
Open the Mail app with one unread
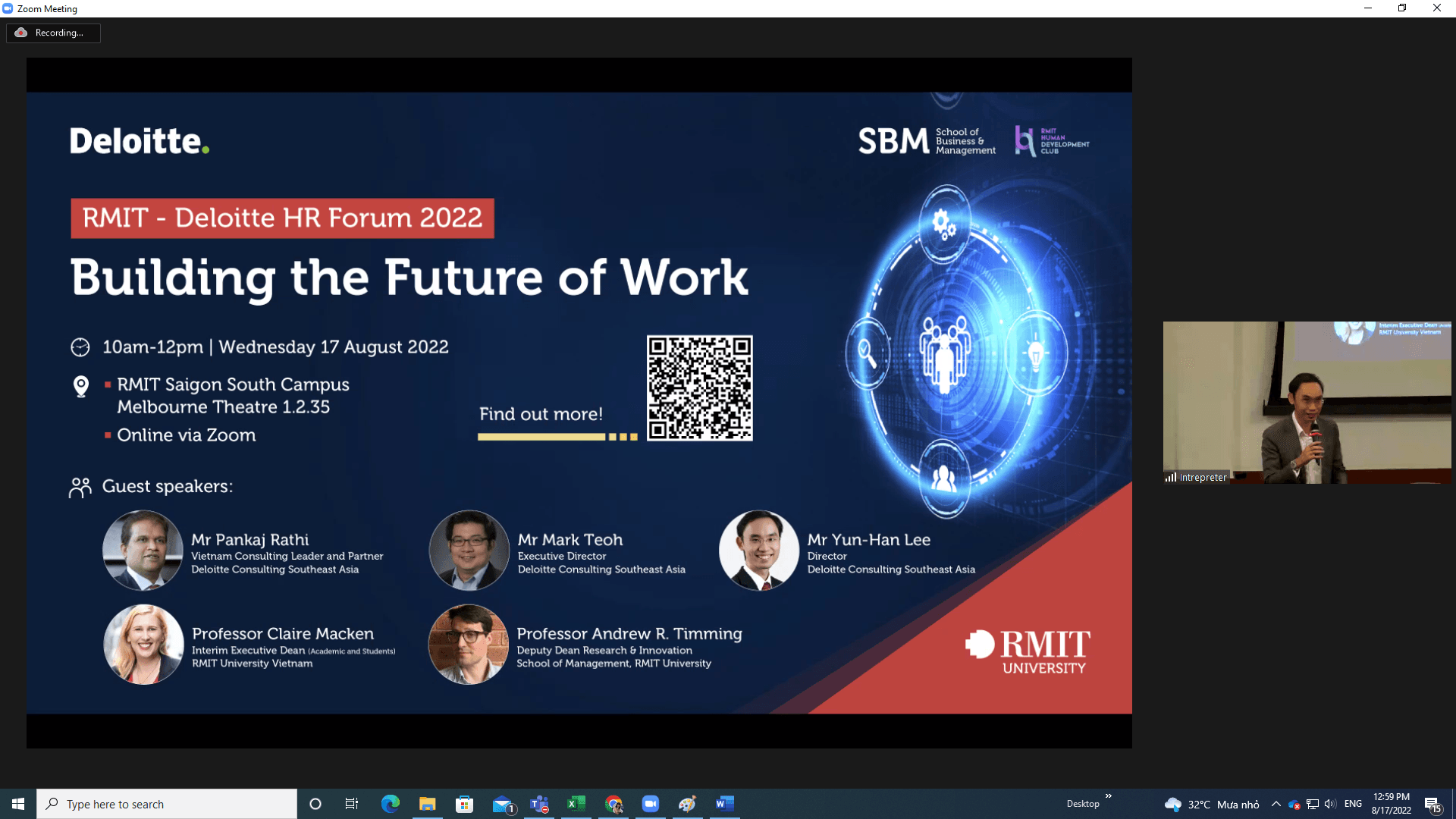pyautogui.click(x=503, y=804)
